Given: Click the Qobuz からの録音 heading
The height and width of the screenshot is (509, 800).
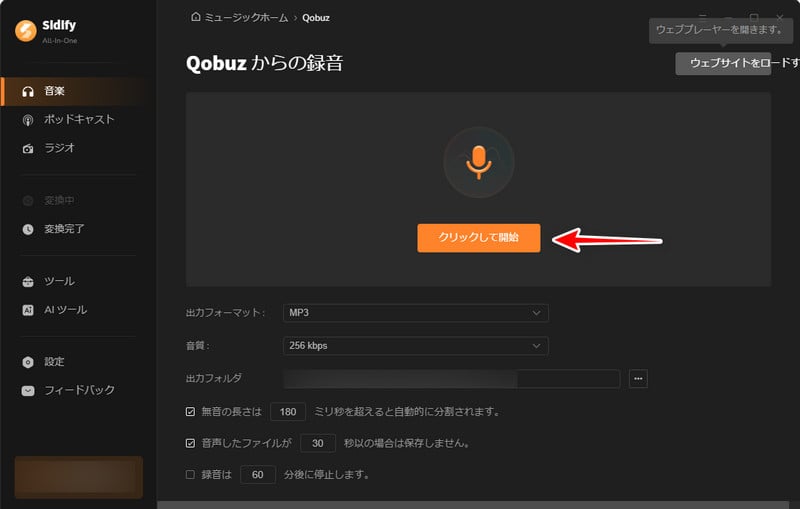Looking at the screenshot, I should [x=264, y=64].
